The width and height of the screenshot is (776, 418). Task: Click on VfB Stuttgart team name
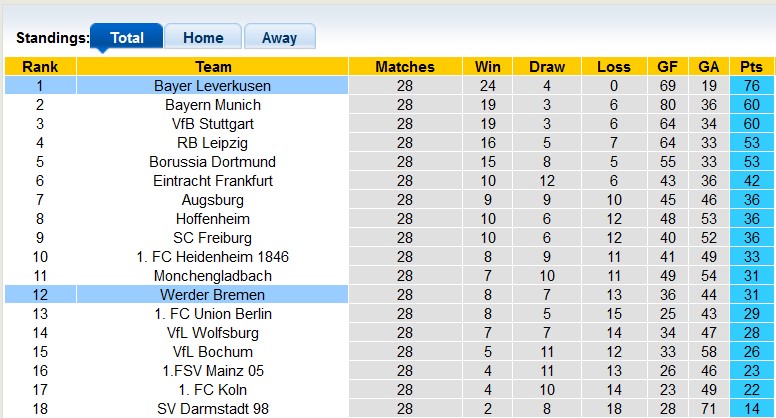tap(212, 124)
